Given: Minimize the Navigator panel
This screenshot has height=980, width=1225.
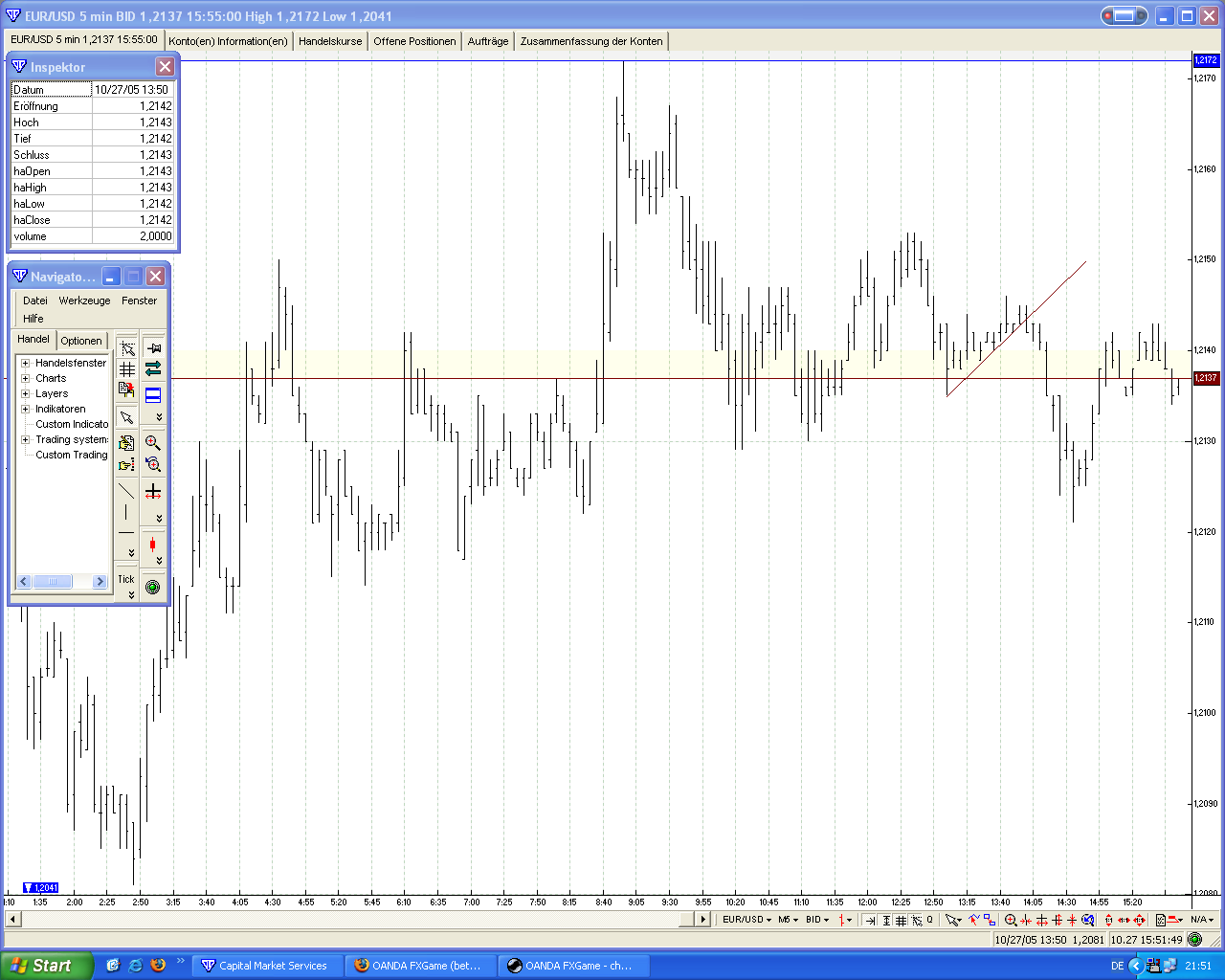Looking at the screenshot, I should (x=111, y=277).
